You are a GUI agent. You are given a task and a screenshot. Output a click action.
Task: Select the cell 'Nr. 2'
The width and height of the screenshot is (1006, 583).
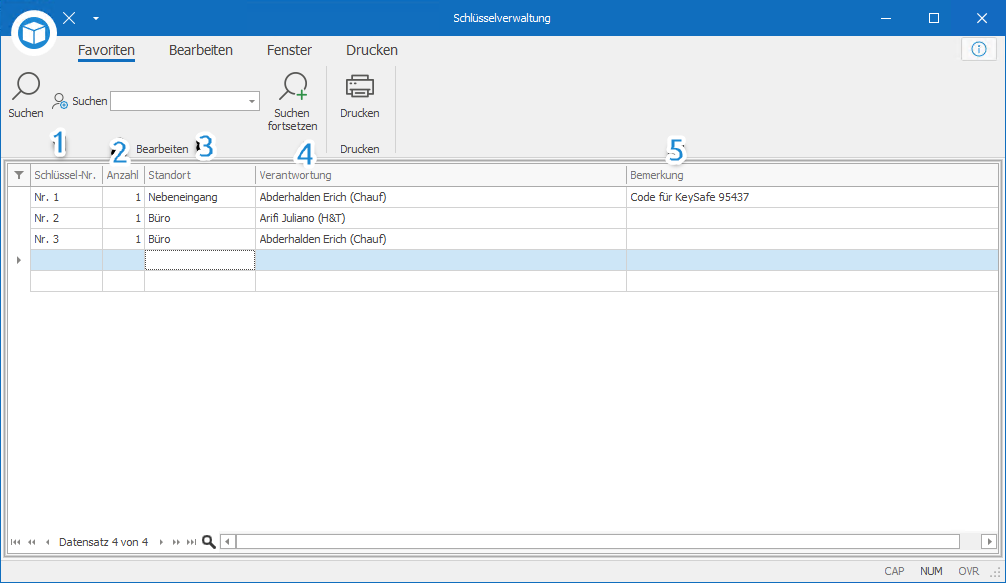click(x=66, y=218)
